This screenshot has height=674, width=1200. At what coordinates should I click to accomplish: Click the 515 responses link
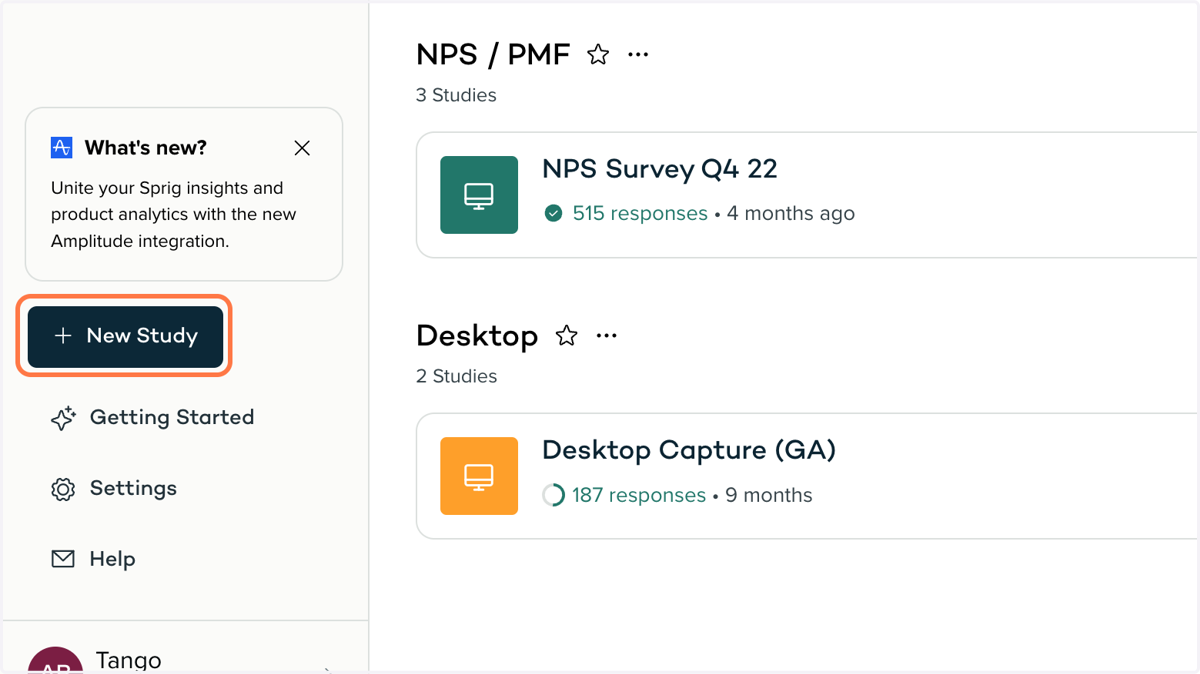click(x=640, y=213)
